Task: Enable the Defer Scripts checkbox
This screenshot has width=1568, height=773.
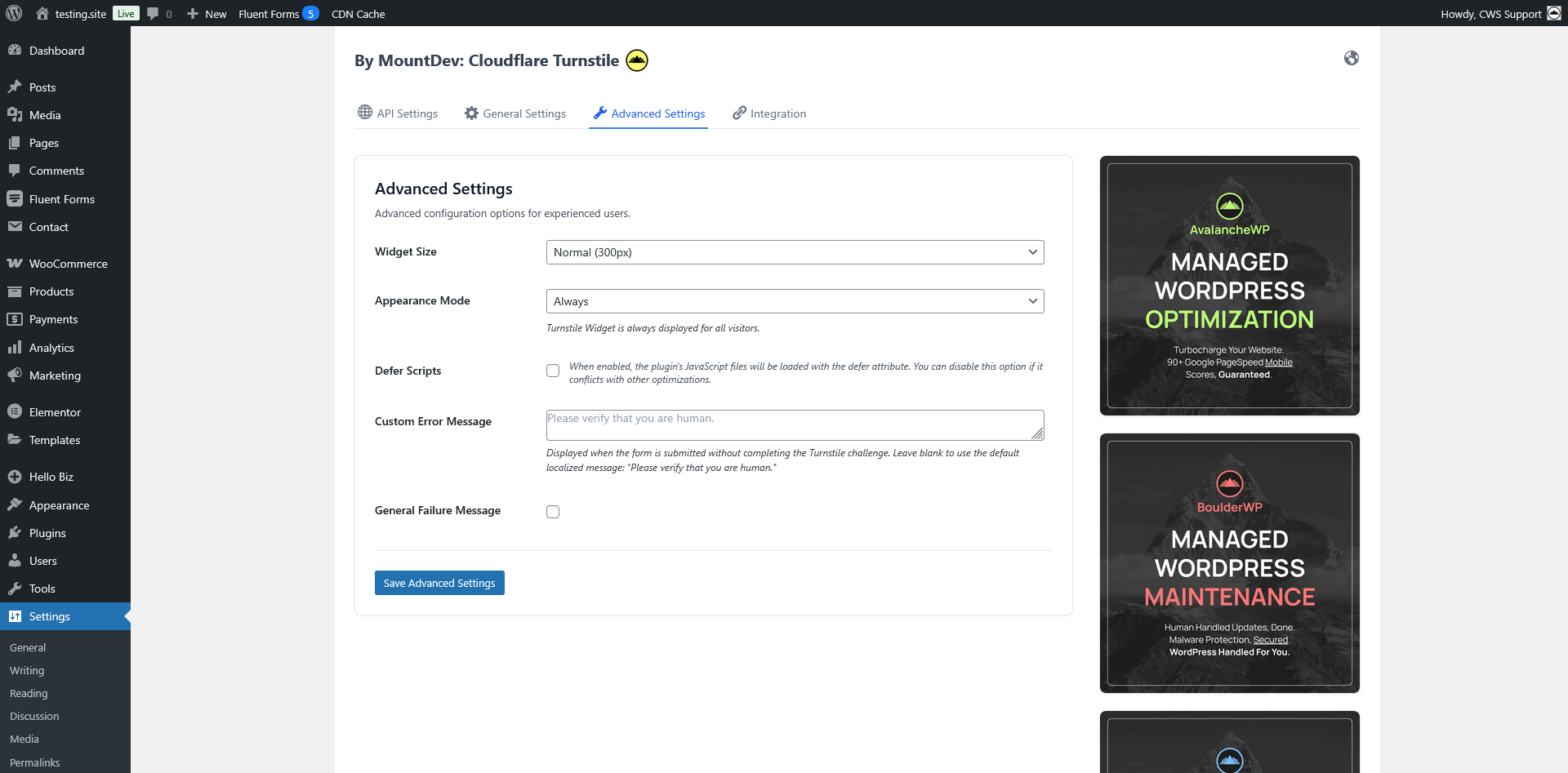Action: coord(553,371)
